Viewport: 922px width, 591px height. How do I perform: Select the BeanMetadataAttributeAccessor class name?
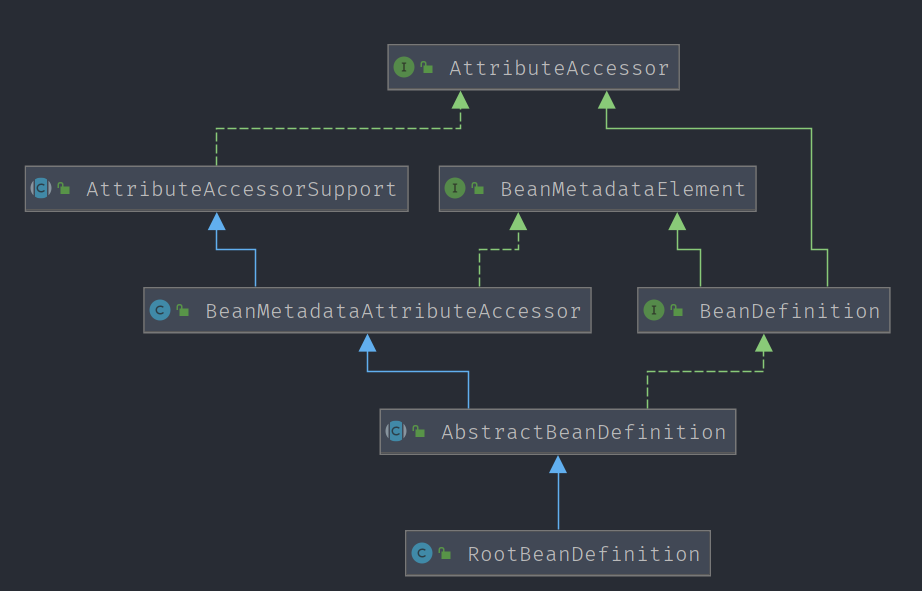pos(393,311)
